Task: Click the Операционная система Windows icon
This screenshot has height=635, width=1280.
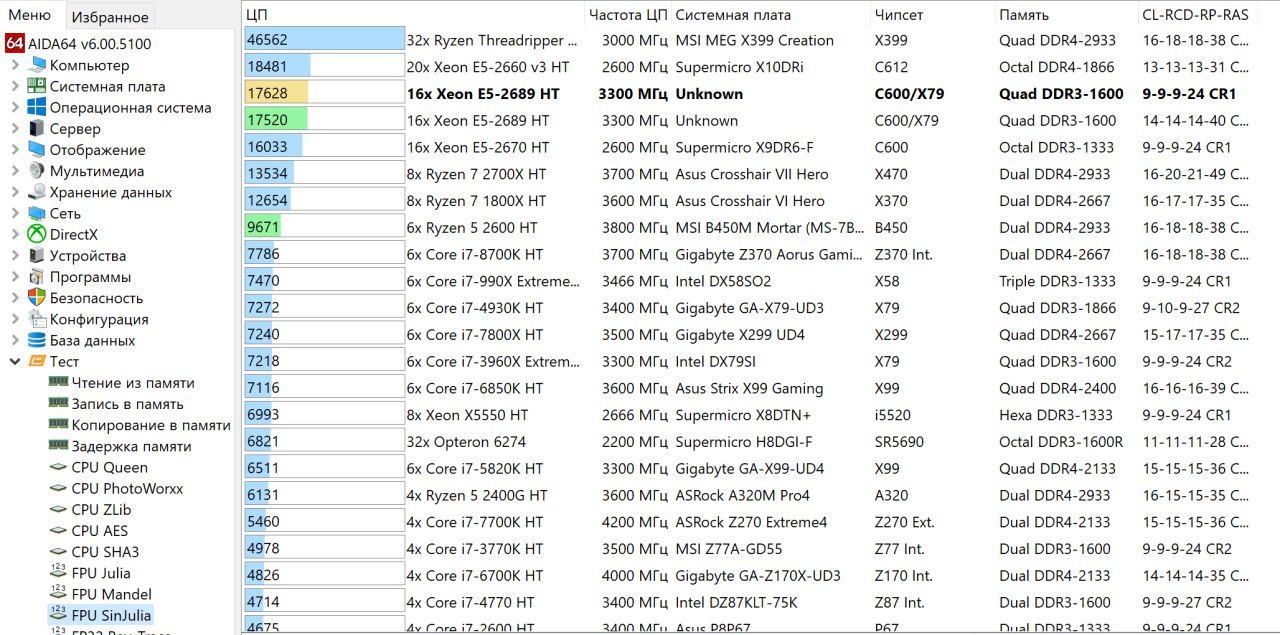Action: (x=37, y=107)
